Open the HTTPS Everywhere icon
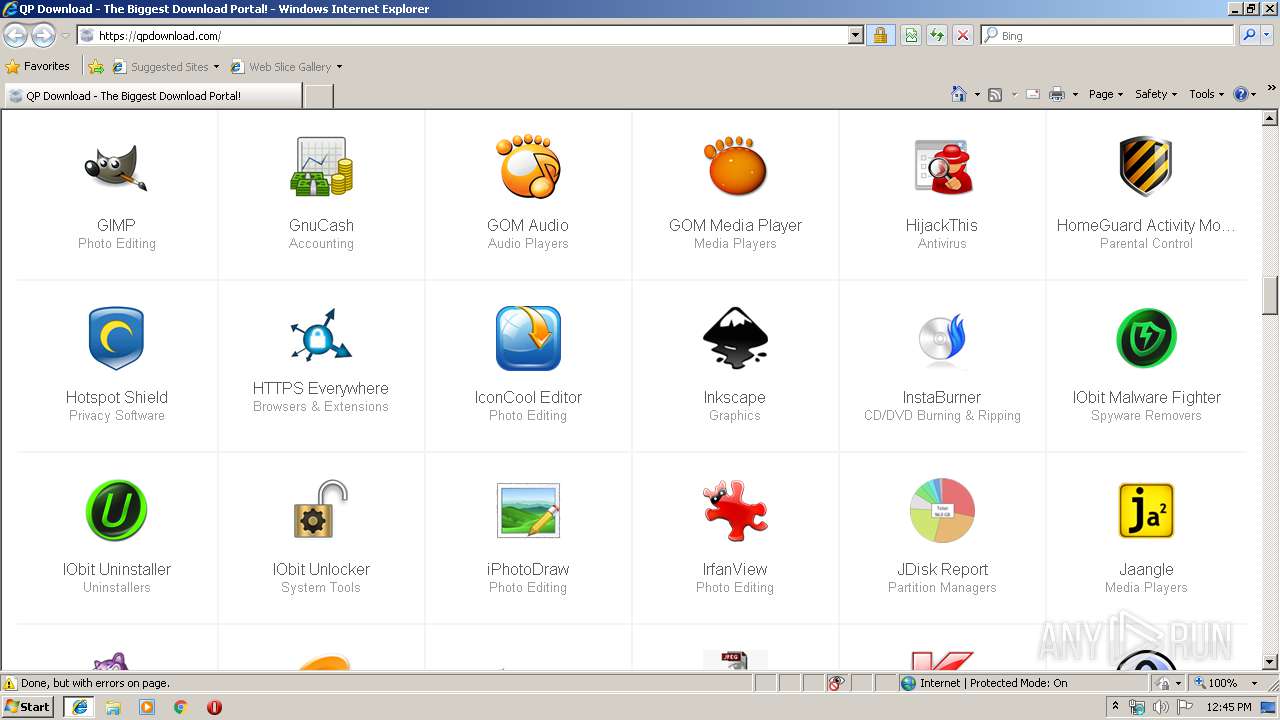Screen dimensions: 1280x720 (x=321, y=335)
